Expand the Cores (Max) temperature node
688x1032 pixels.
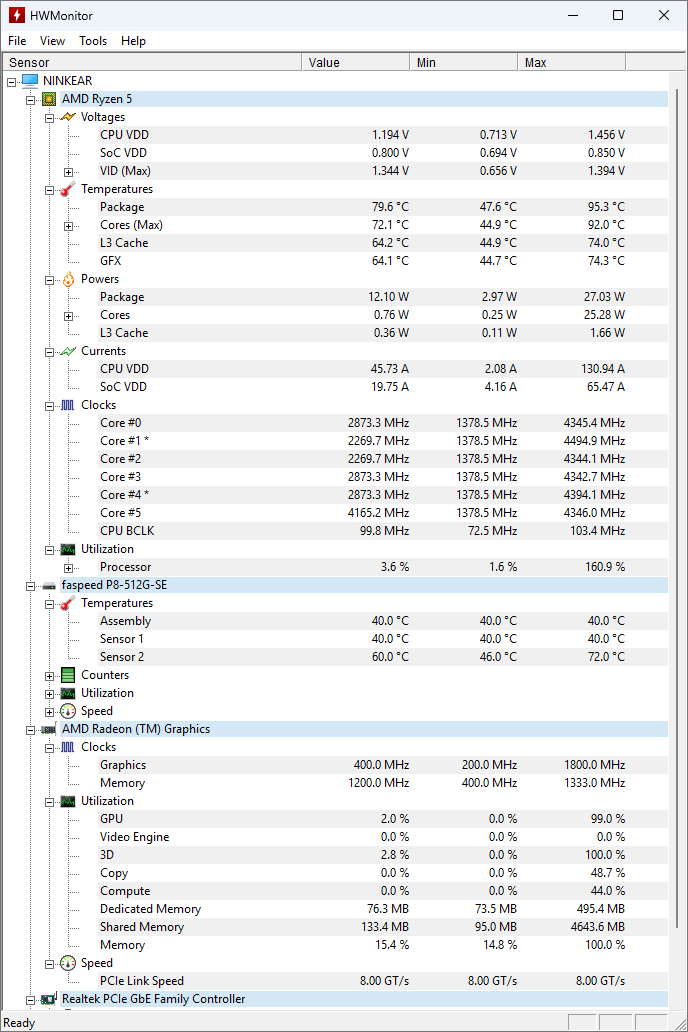[68, 225]
